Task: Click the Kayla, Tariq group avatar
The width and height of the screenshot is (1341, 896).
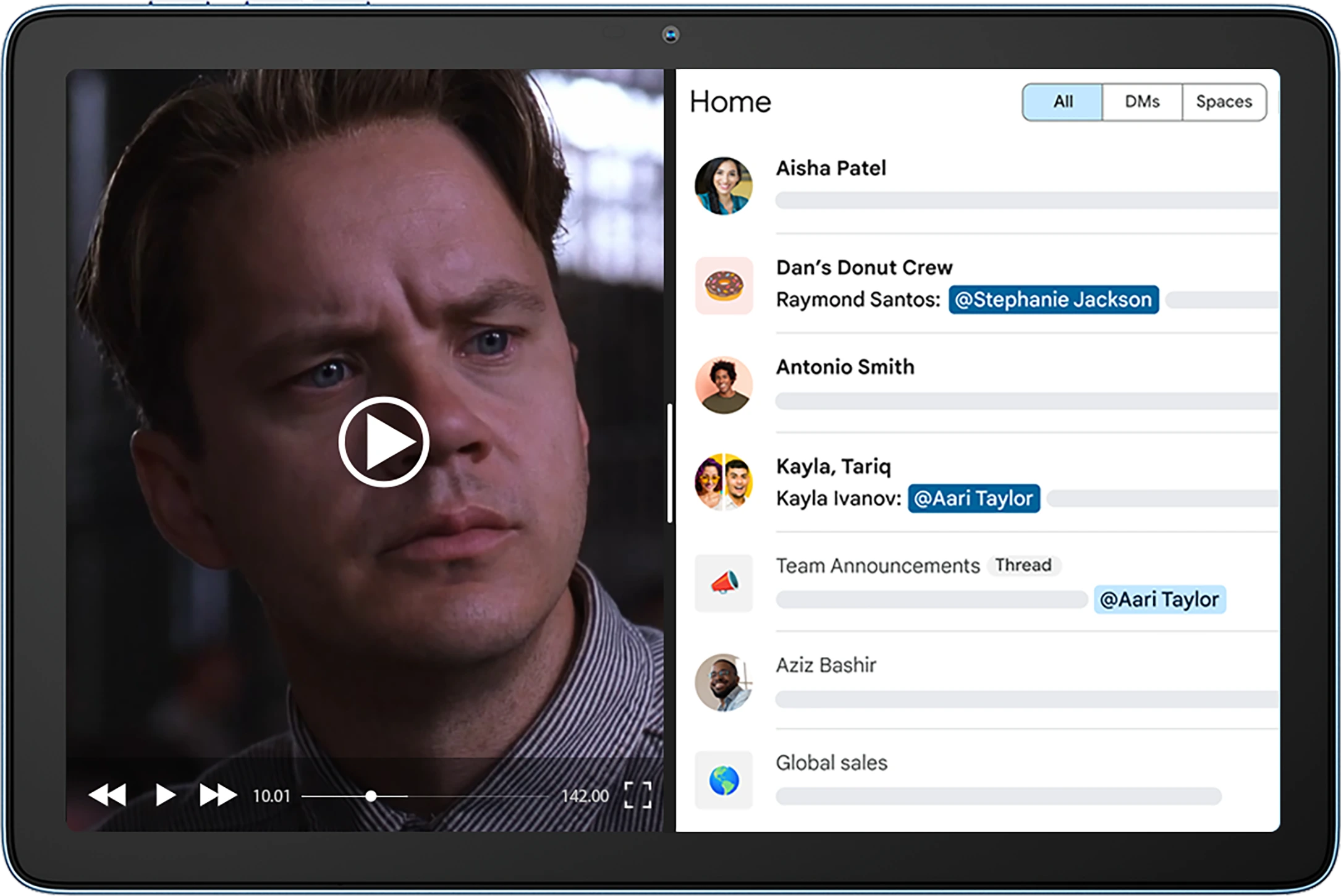Action: 724,482
